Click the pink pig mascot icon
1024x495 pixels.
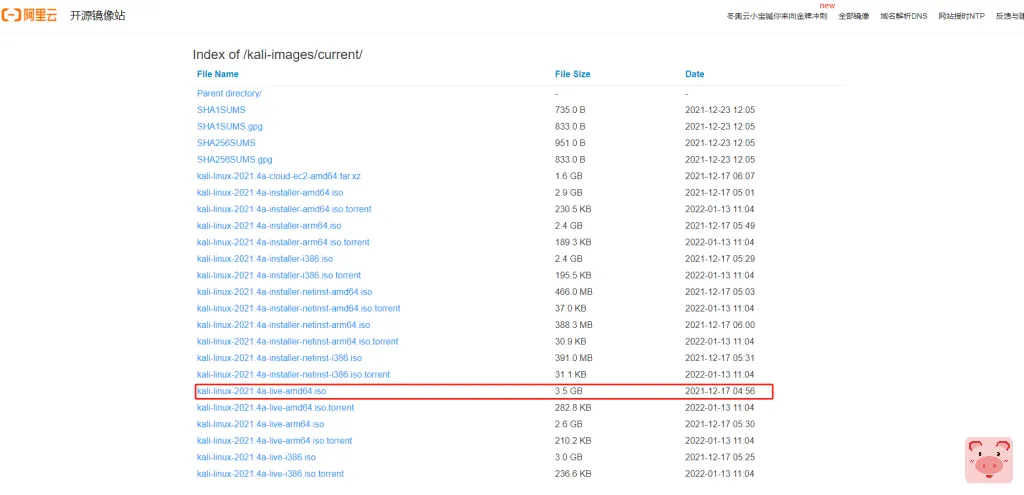click(989, 460)
